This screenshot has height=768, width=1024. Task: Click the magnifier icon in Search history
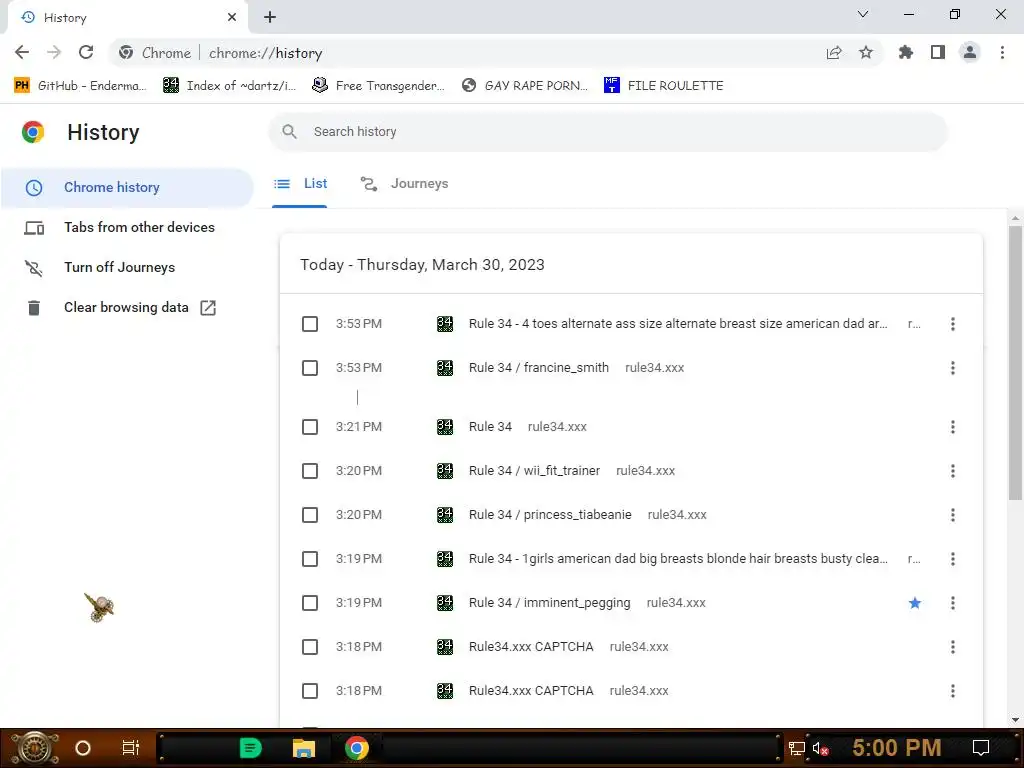(x=289, y=132)
